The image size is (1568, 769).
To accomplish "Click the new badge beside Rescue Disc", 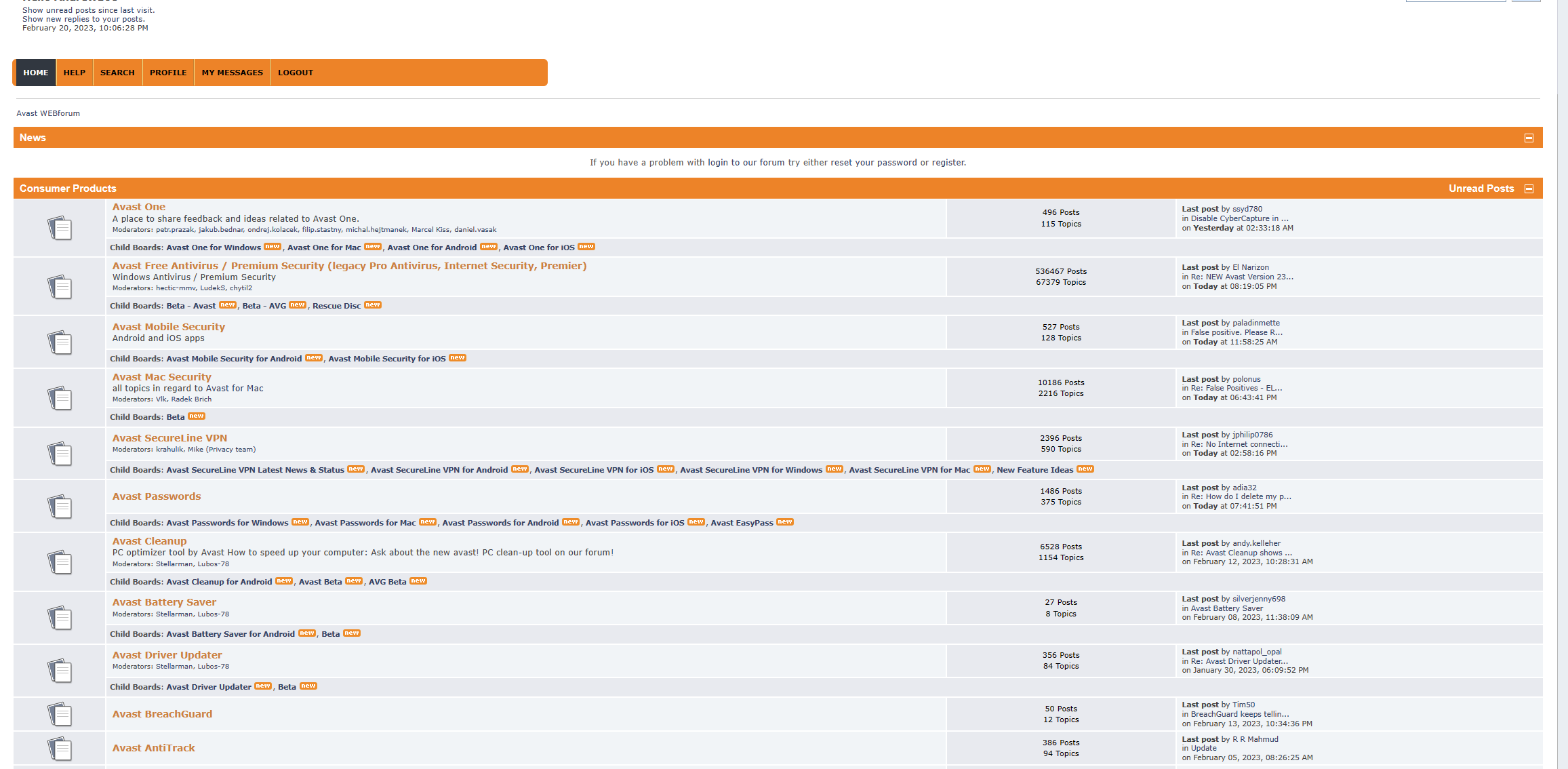I will point(373,305).
